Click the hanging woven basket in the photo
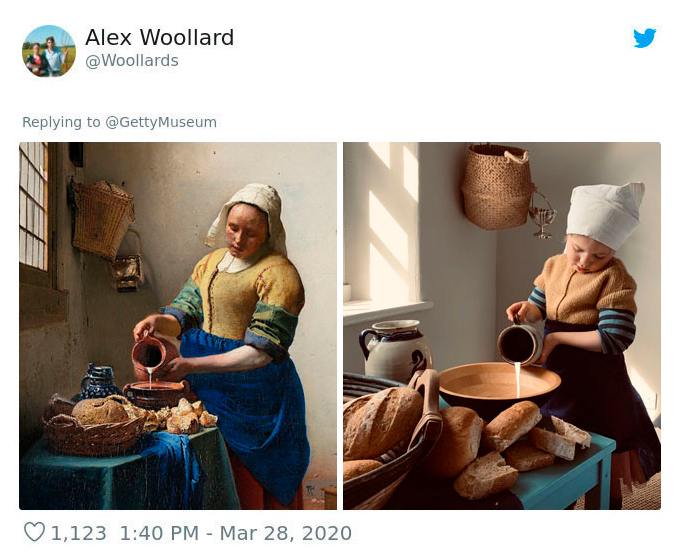Image resolution: width=680 pixels, height=560 pixels. tap(497, 187)
